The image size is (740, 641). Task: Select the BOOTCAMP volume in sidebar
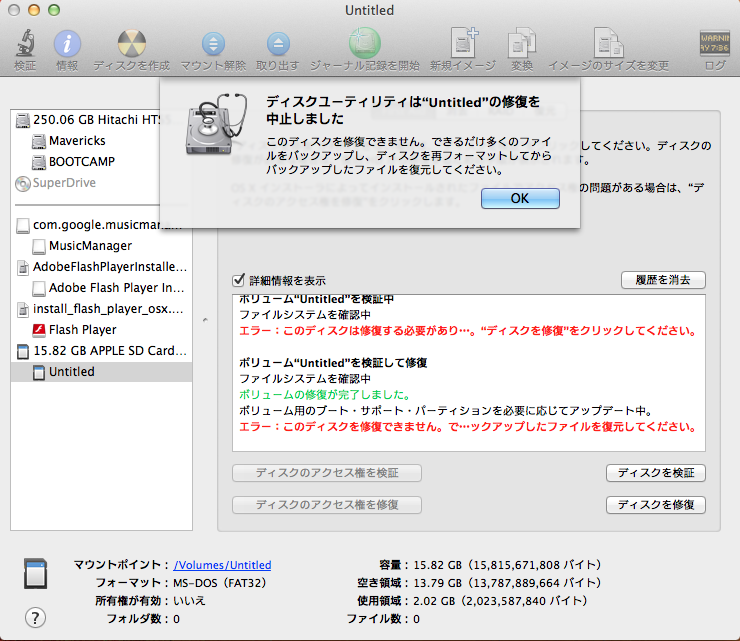pos(82,162)
